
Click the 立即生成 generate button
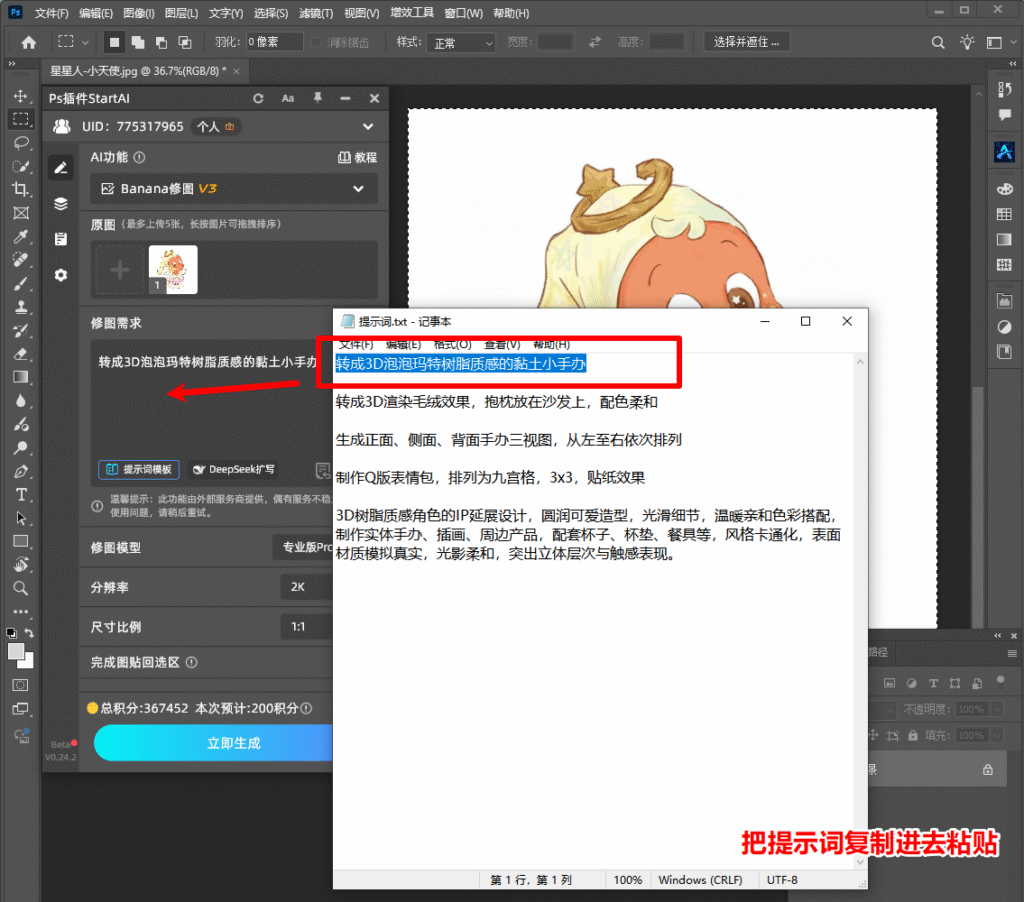click(214, 743)
